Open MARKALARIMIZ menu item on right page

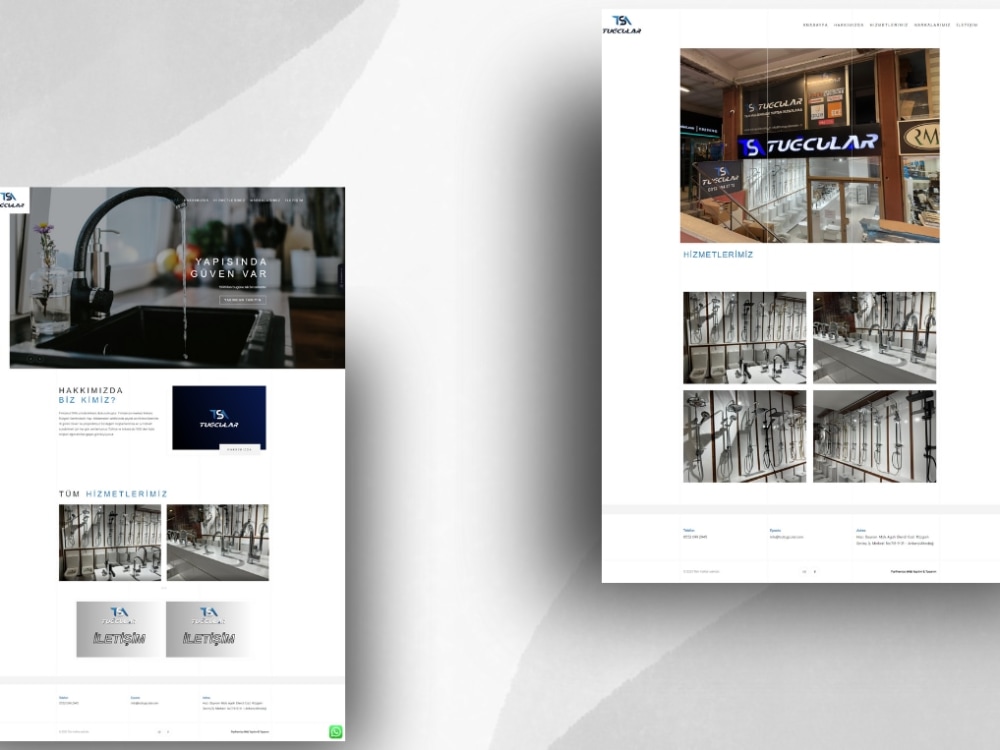[x=932, y=25]
